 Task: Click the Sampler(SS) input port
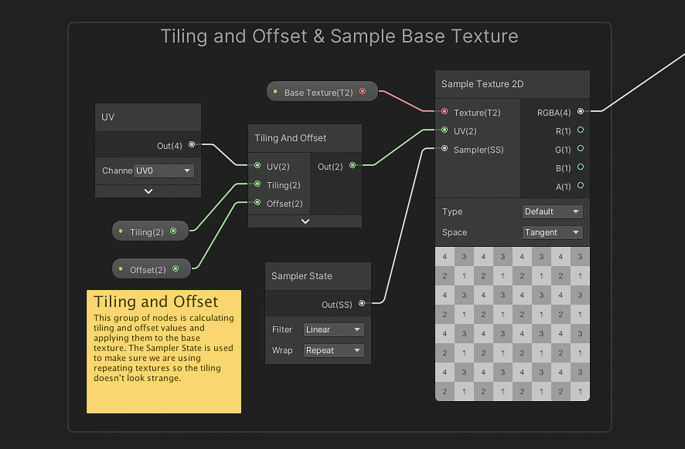tap(445, 149)
